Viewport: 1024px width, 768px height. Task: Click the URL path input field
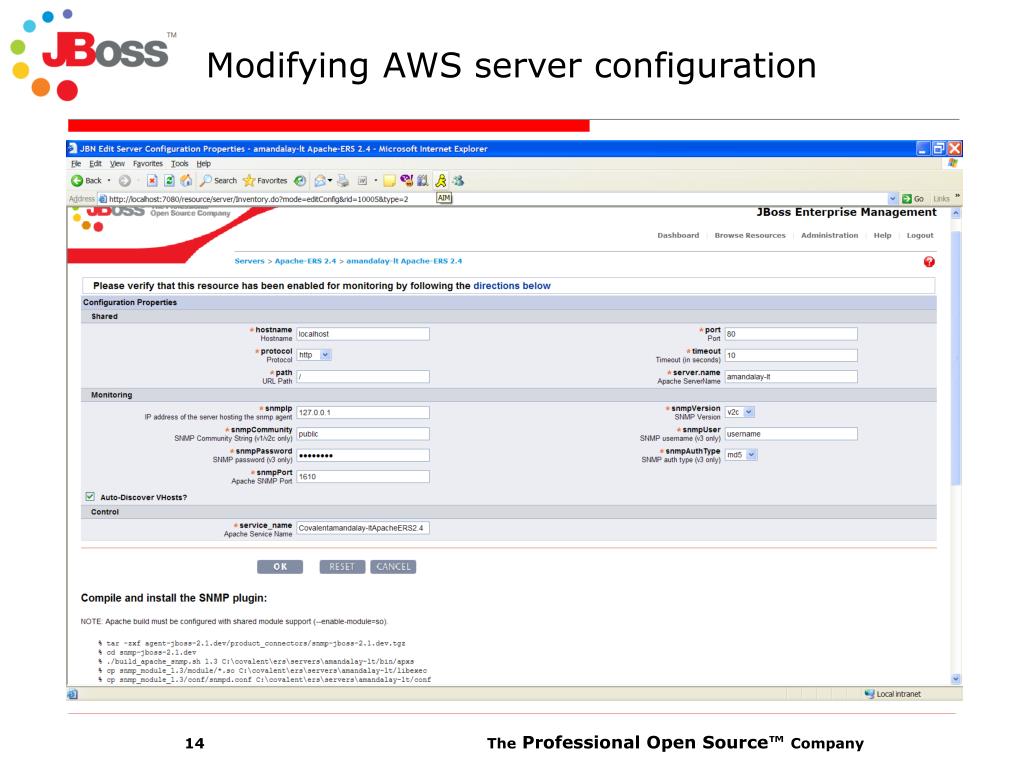click(363, 377)
